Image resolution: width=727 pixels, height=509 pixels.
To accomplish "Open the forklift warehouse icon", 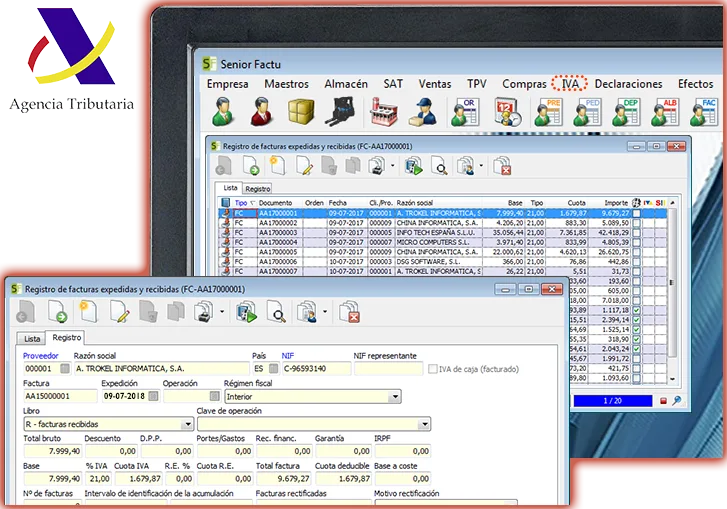I will pos(340,112).
